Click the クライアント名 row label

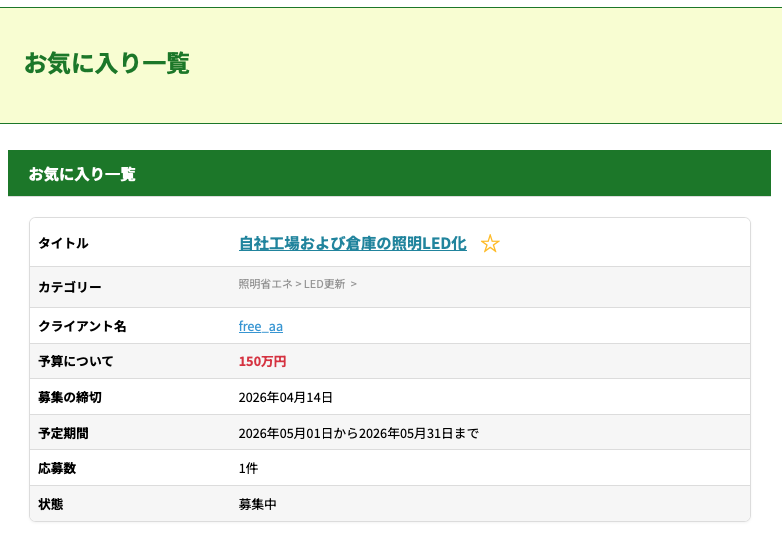82,326
